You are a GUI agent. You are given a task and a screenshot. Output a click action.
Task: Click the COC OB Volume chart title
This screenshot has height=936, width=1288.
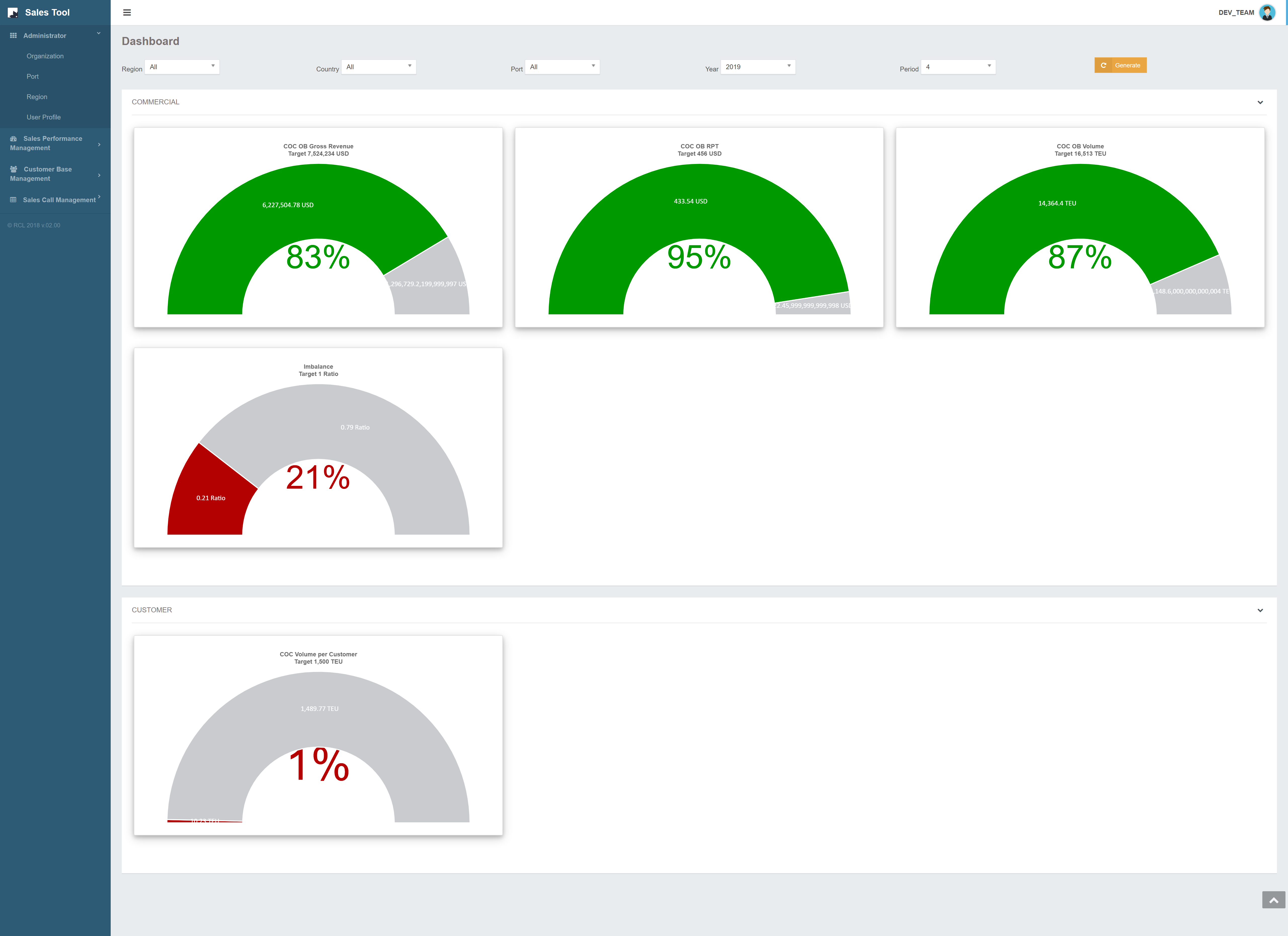point(1080,146)
